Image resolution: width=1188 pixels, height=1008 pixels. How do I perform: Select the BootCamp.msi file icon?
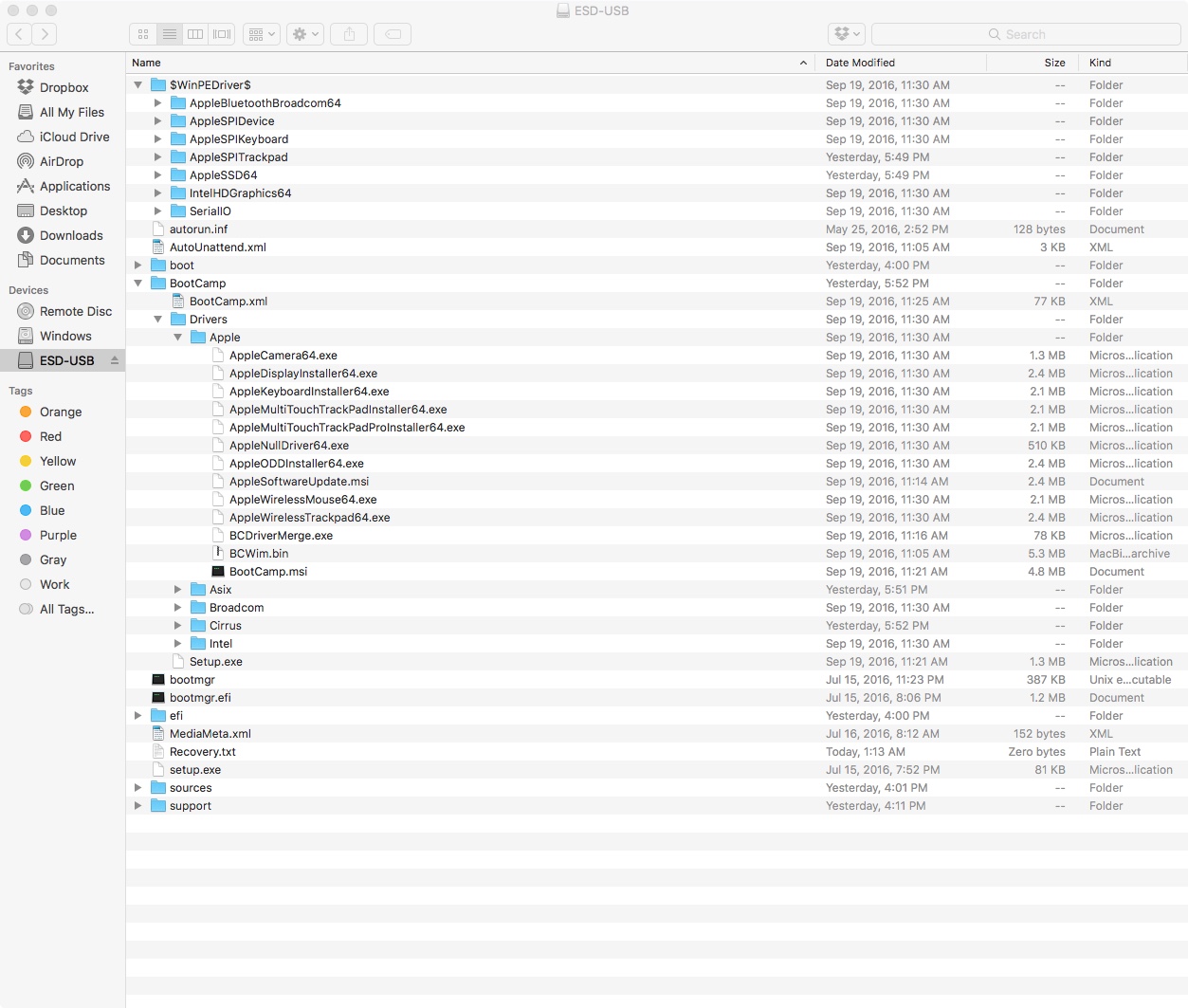218,571
